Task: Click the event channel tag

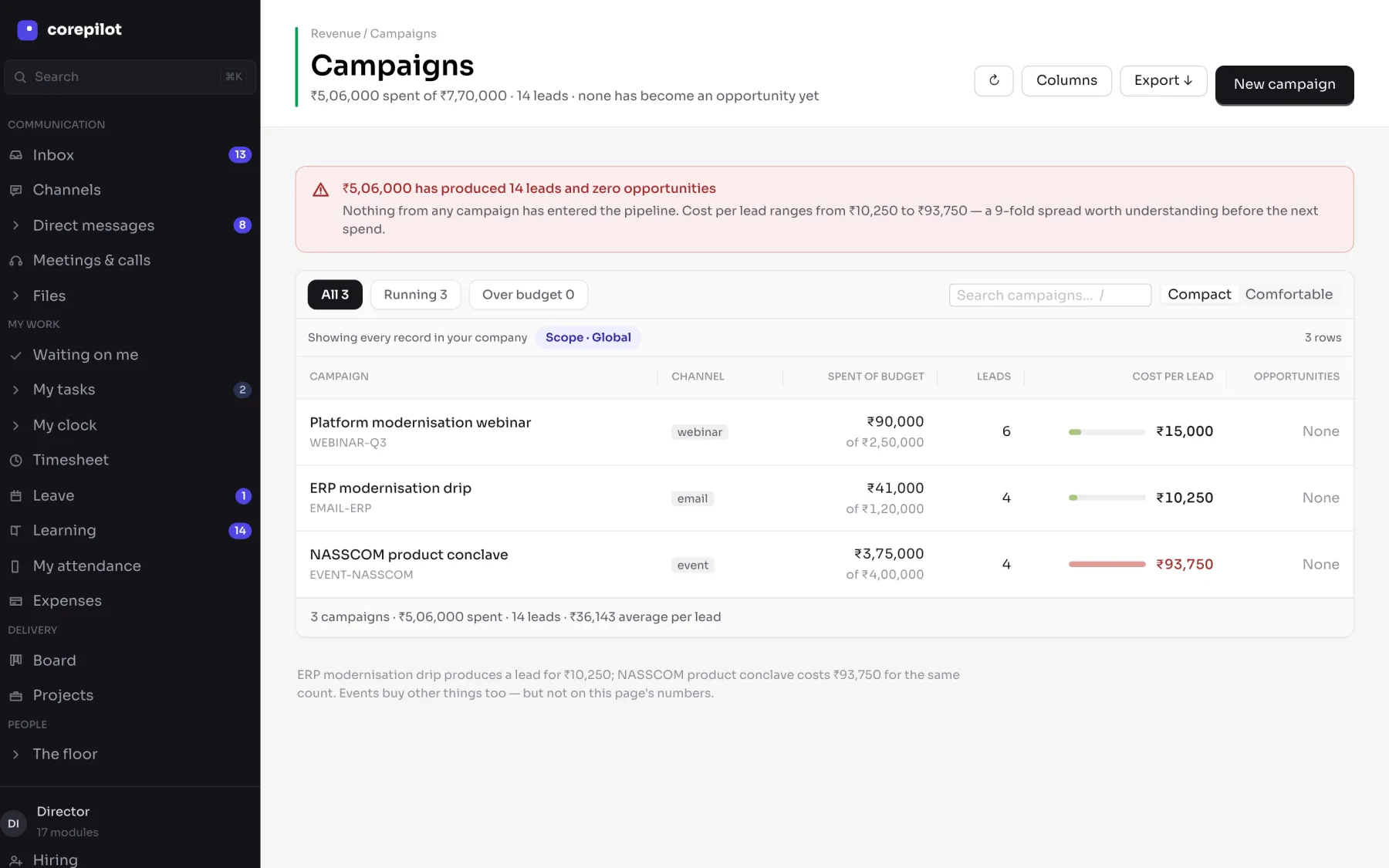Action: tap(692, 565)
